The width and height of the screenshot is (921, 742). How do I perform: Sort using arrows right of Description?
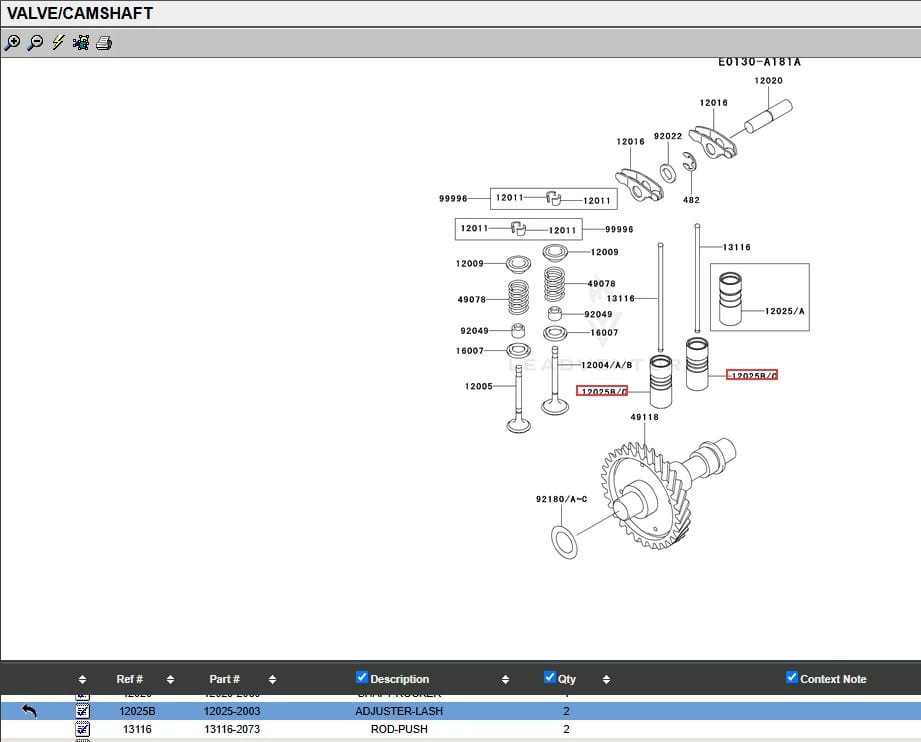(x=505, y=680)
